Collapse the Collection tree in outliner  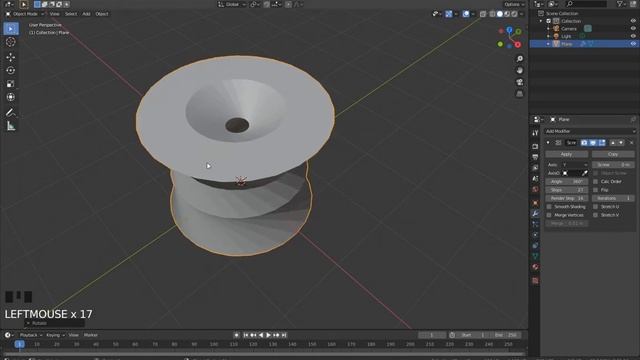coord(541,21)
